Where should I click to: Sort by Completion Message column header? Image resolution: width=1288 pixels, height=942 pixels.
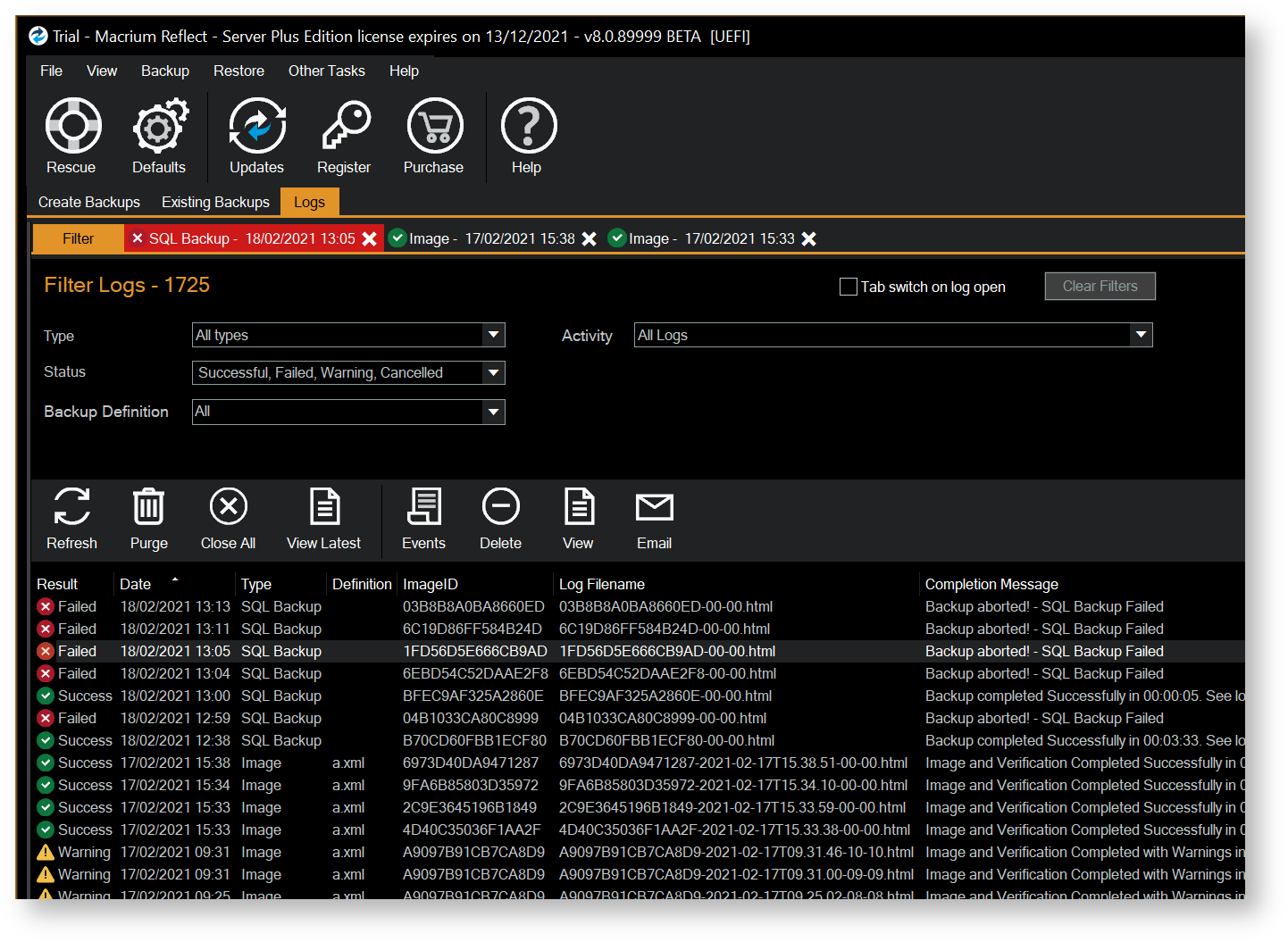[x=991, y=584]
